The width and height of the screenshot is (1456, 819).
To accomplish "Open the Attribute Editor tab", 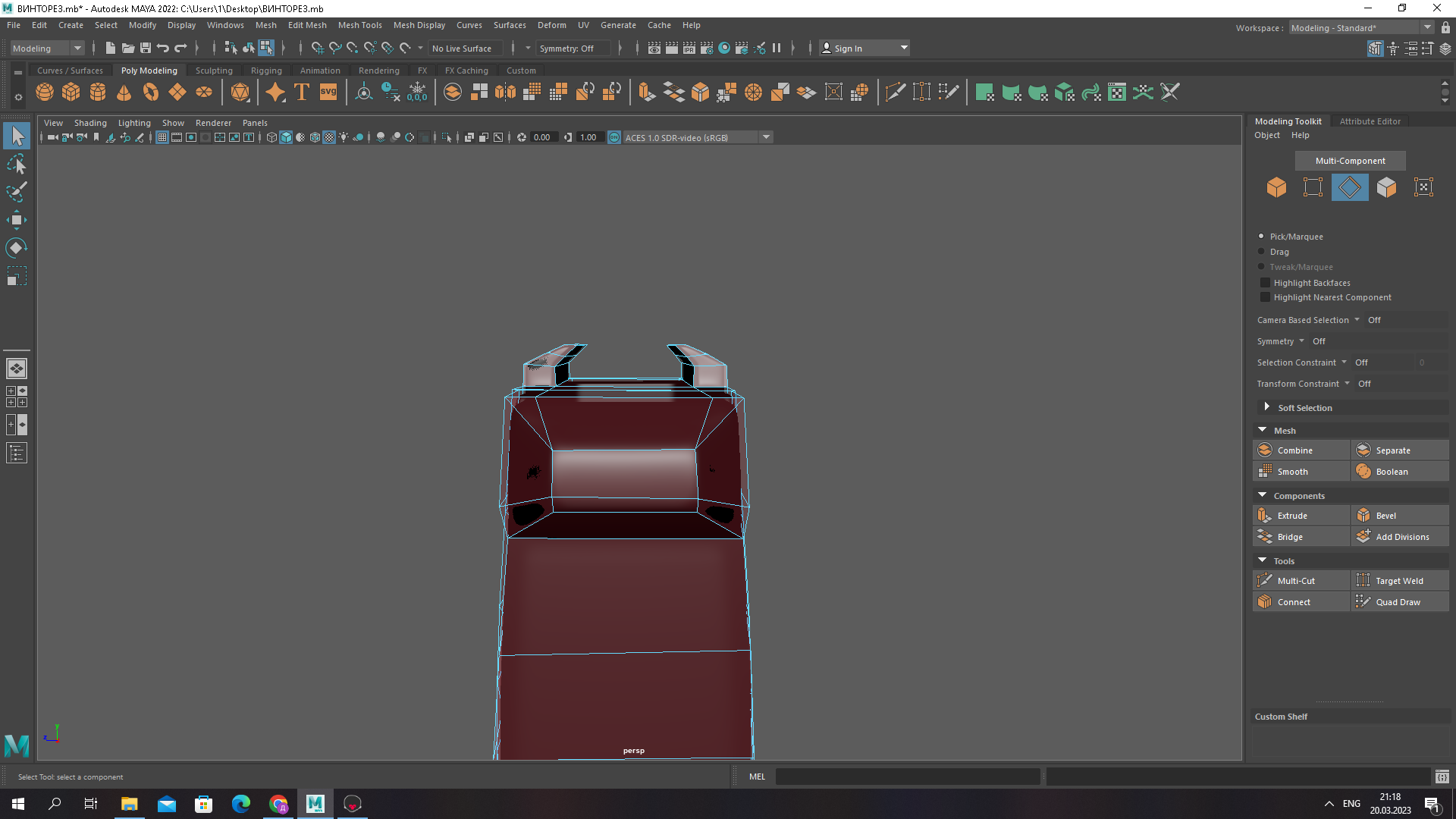I will (1370, 121).
